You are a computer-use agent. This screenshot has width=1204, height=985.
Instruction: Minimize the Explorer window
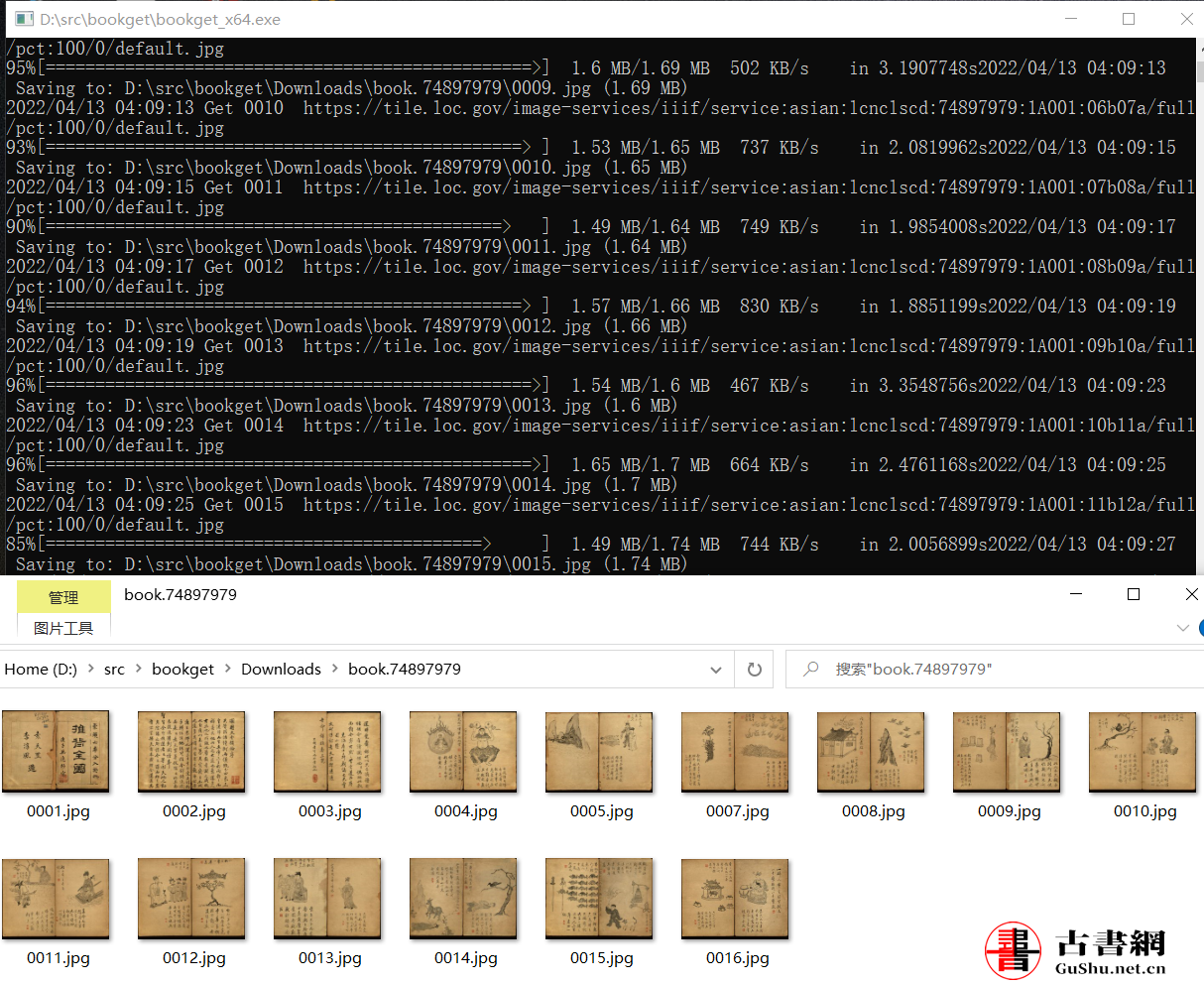1076,594
